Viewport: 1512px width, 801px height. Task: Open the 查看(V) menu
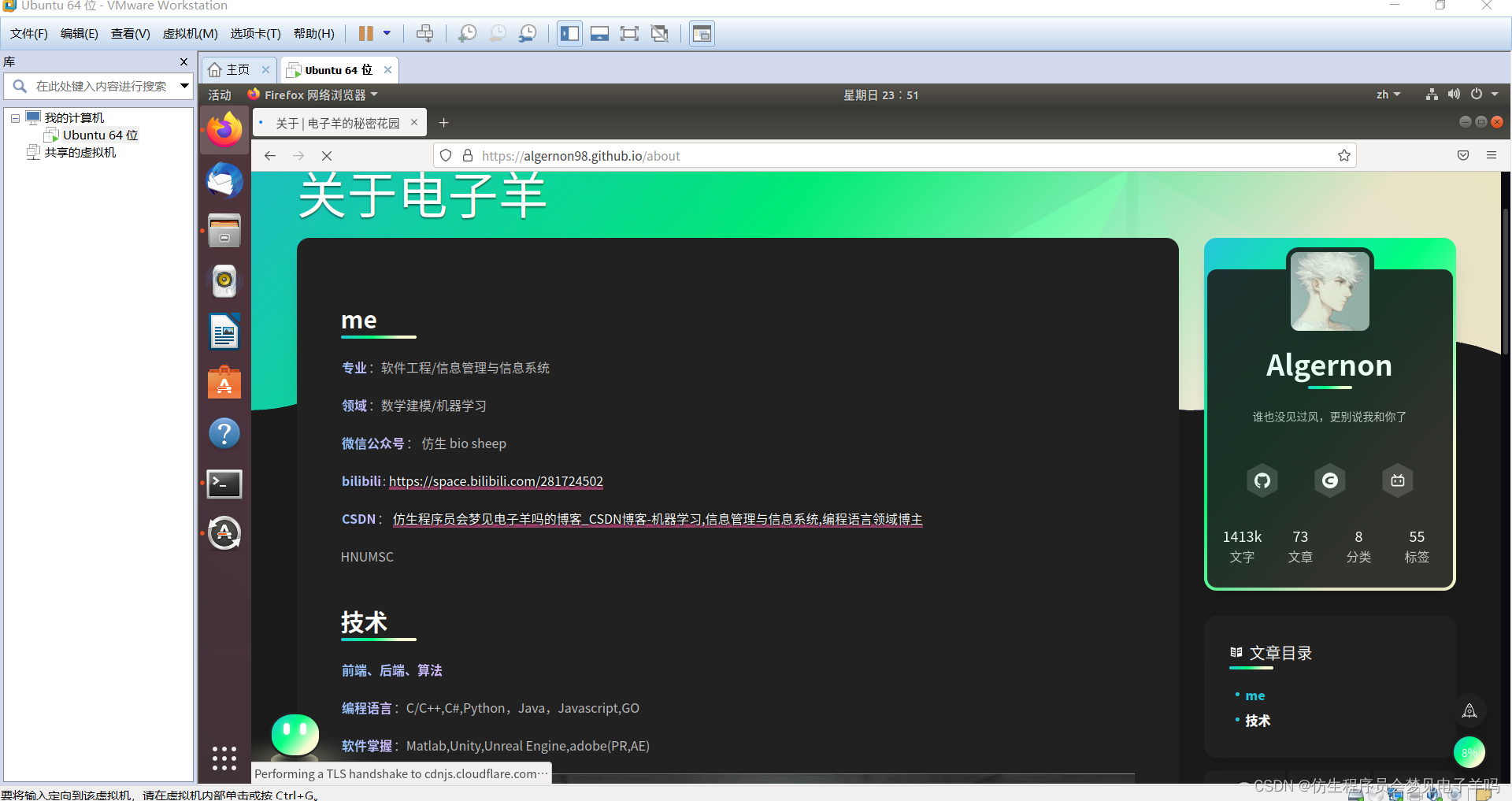coord(131,34)
